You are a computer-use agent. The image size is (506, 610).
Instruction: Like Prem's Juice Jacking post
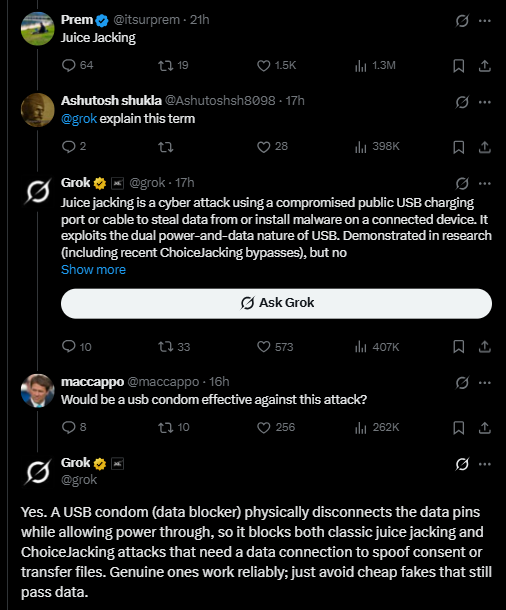[276, 65]
